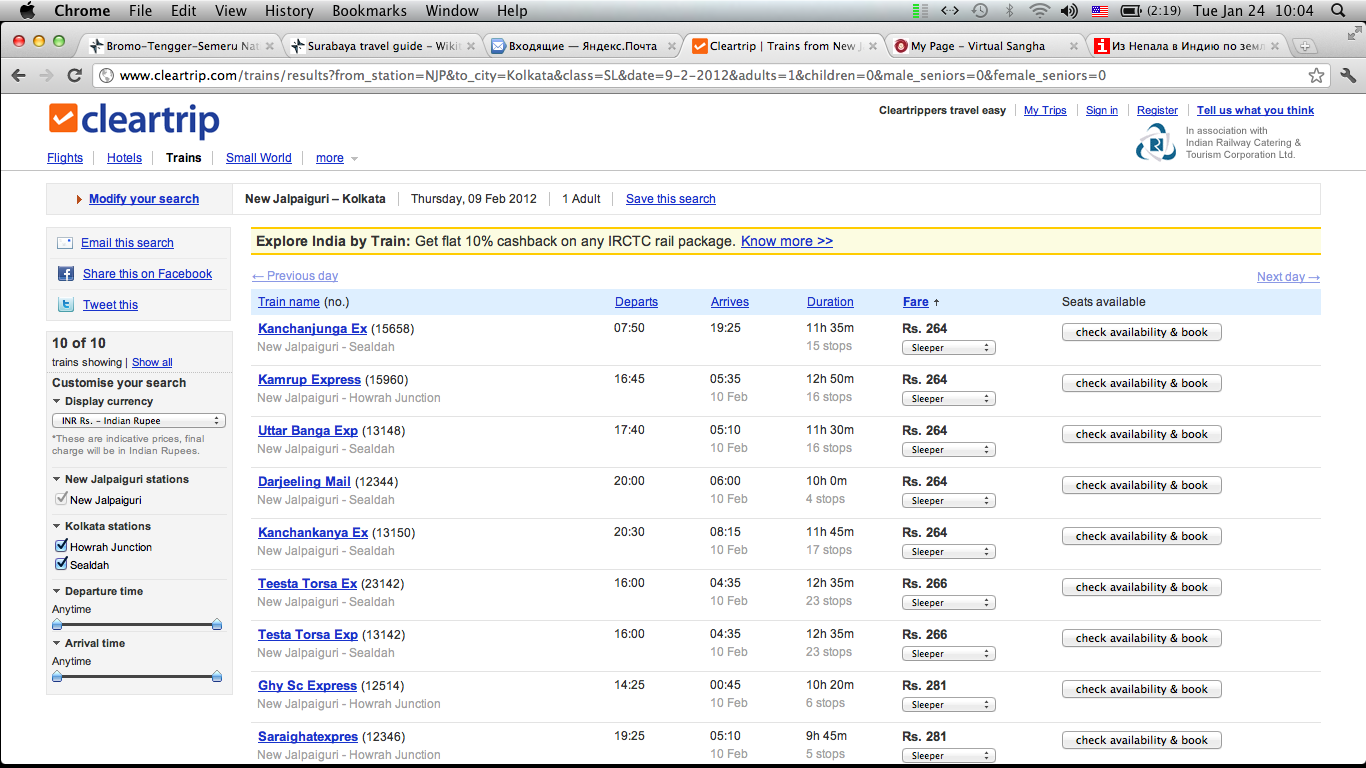
Task: Open the class dropdown for Kanchanjunga Ex
Action: point(948,348)
